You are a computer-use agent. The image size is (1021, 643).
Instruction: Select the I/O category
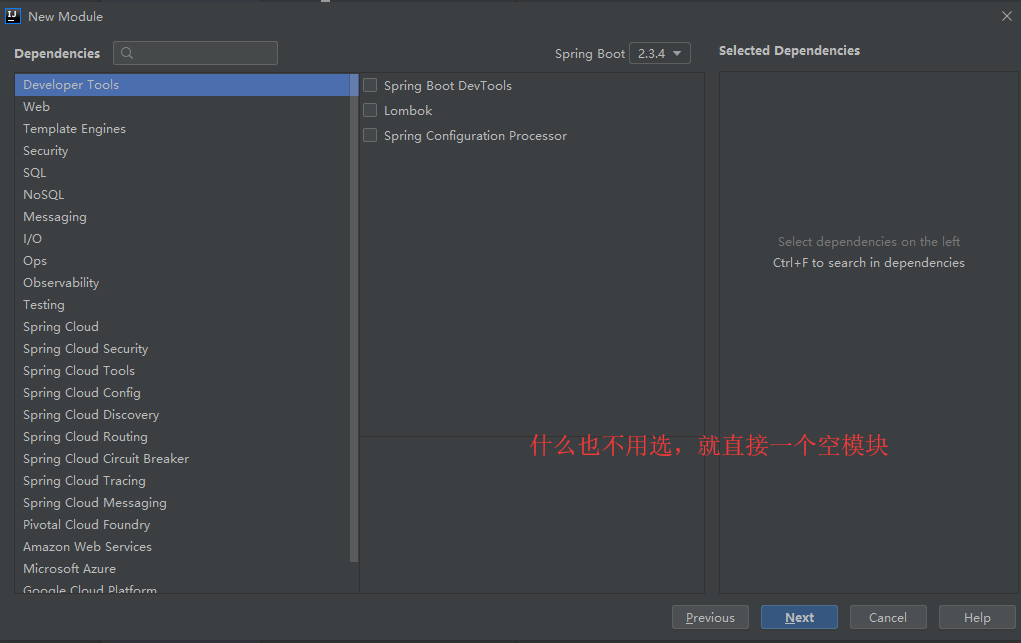point(182,238)
